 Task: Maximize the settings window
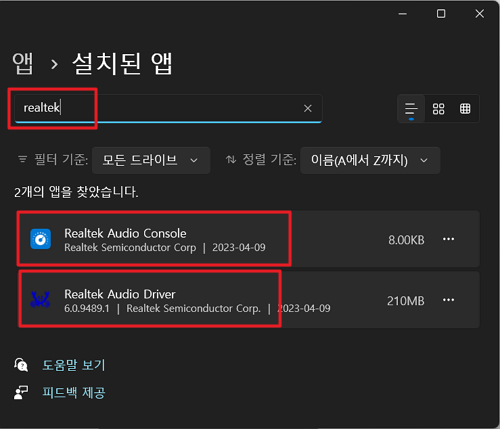click(441, 14)
